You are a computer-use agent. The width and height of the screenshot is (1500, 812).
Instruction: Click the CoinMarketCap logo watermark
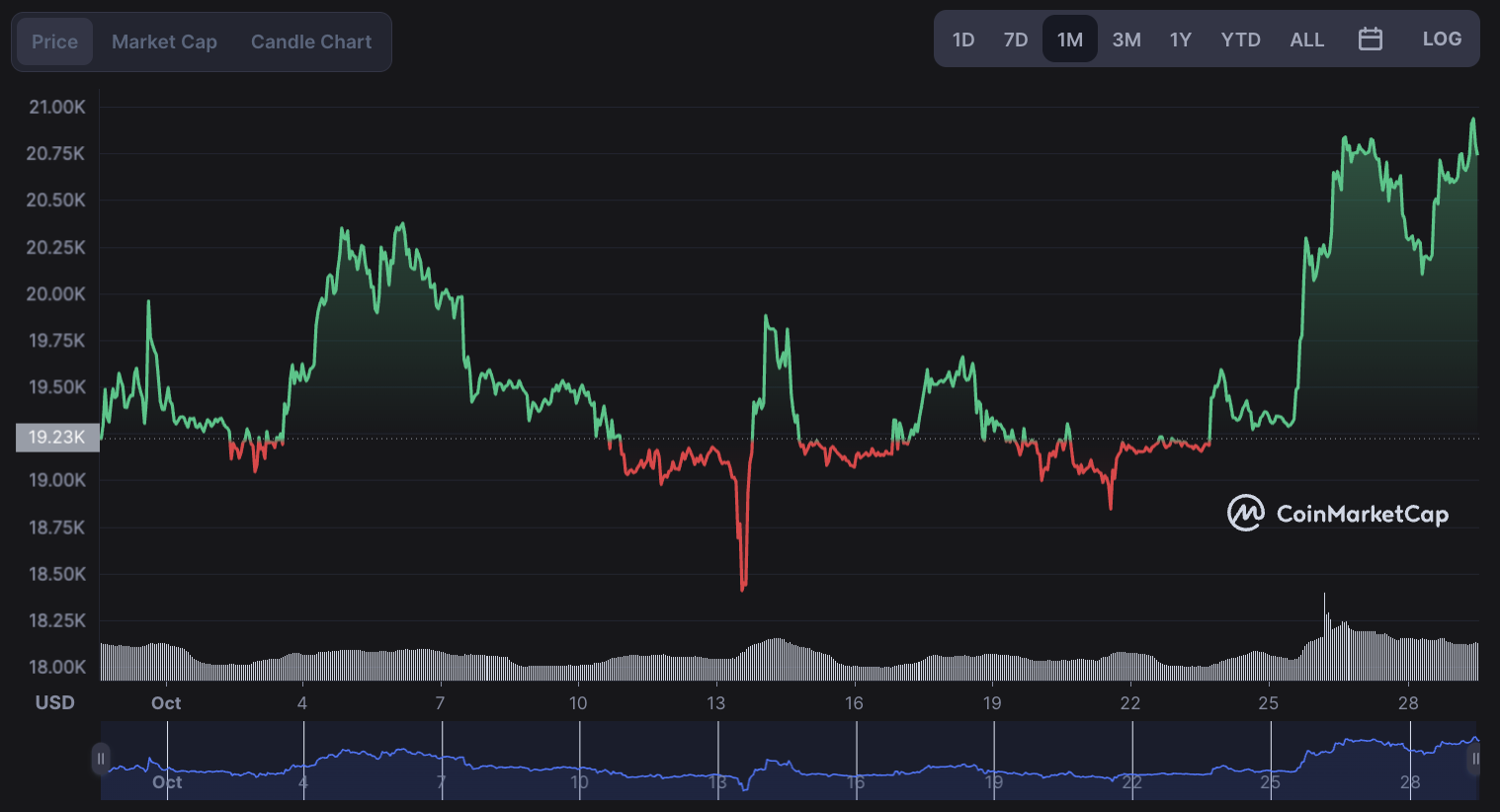tap(1338, 514)
